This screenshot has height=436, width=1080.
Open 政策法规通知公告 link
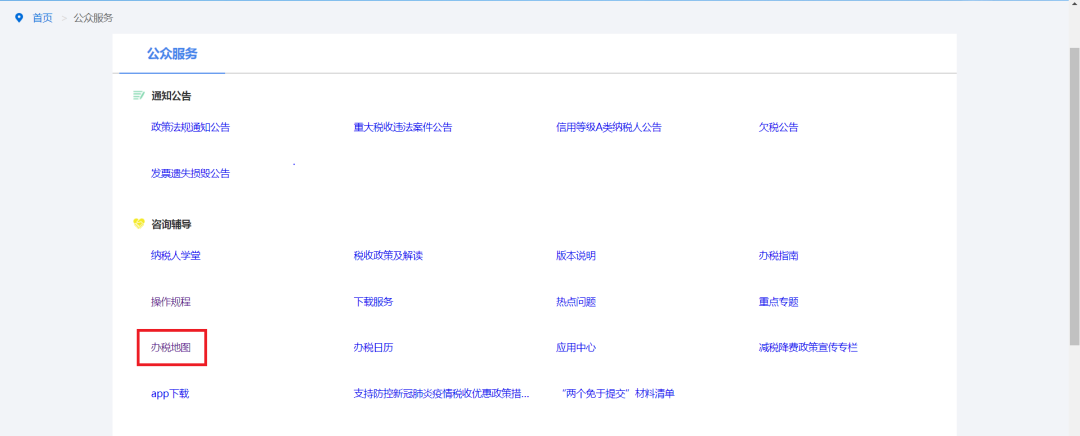[x=191, y=127]
